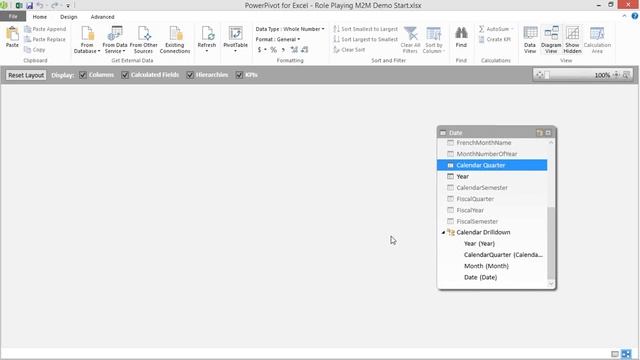
Task: Click the Reset Layout button
Action: point(26,75)
